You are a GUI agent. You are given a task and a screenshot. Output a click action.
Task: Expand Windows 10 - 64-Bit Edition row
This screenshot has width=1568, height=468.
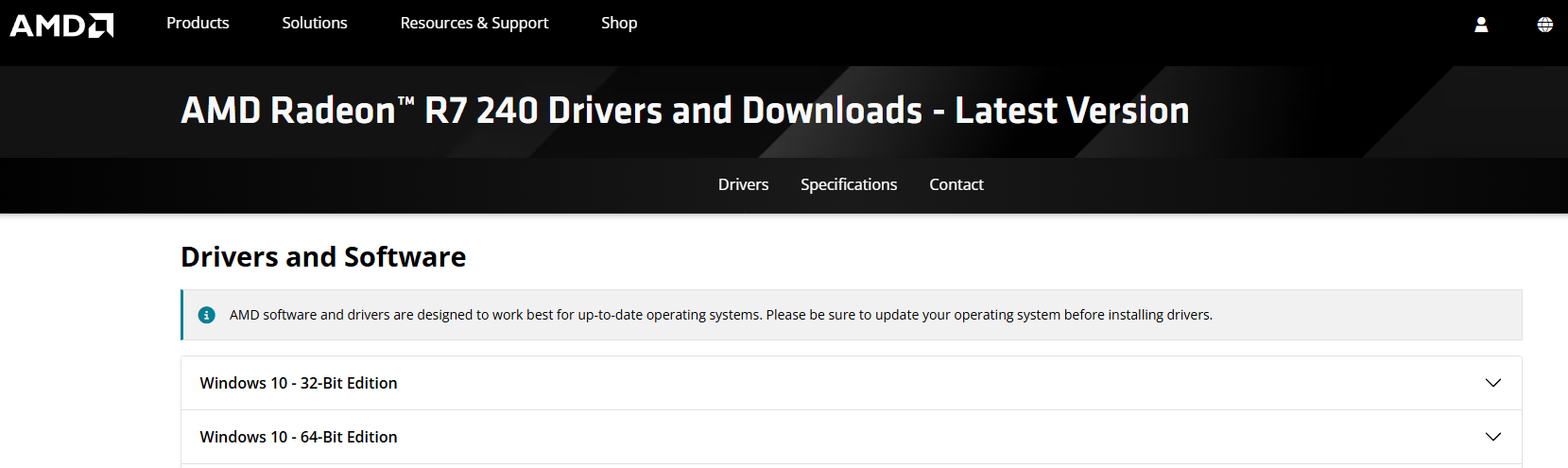point(852,437)
